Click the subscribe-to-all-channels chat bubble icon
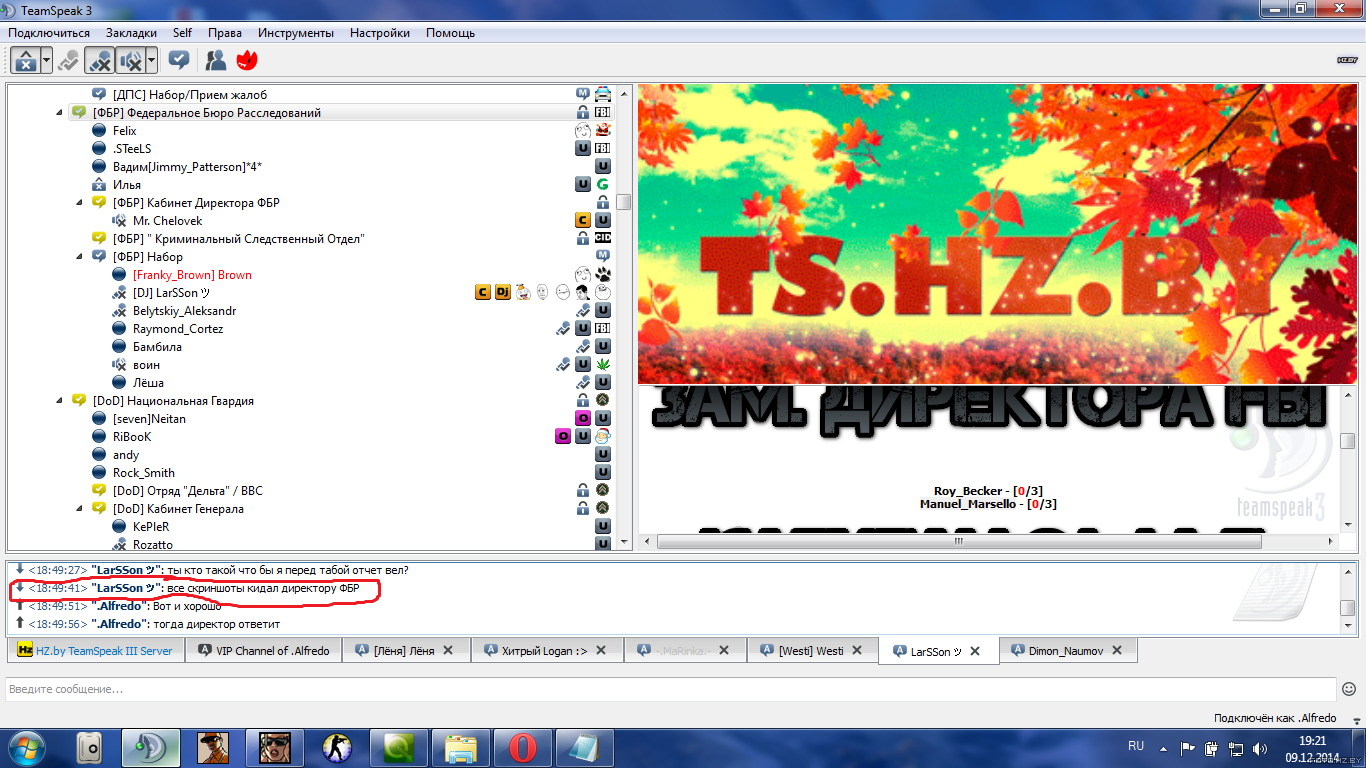 (179, 60)
